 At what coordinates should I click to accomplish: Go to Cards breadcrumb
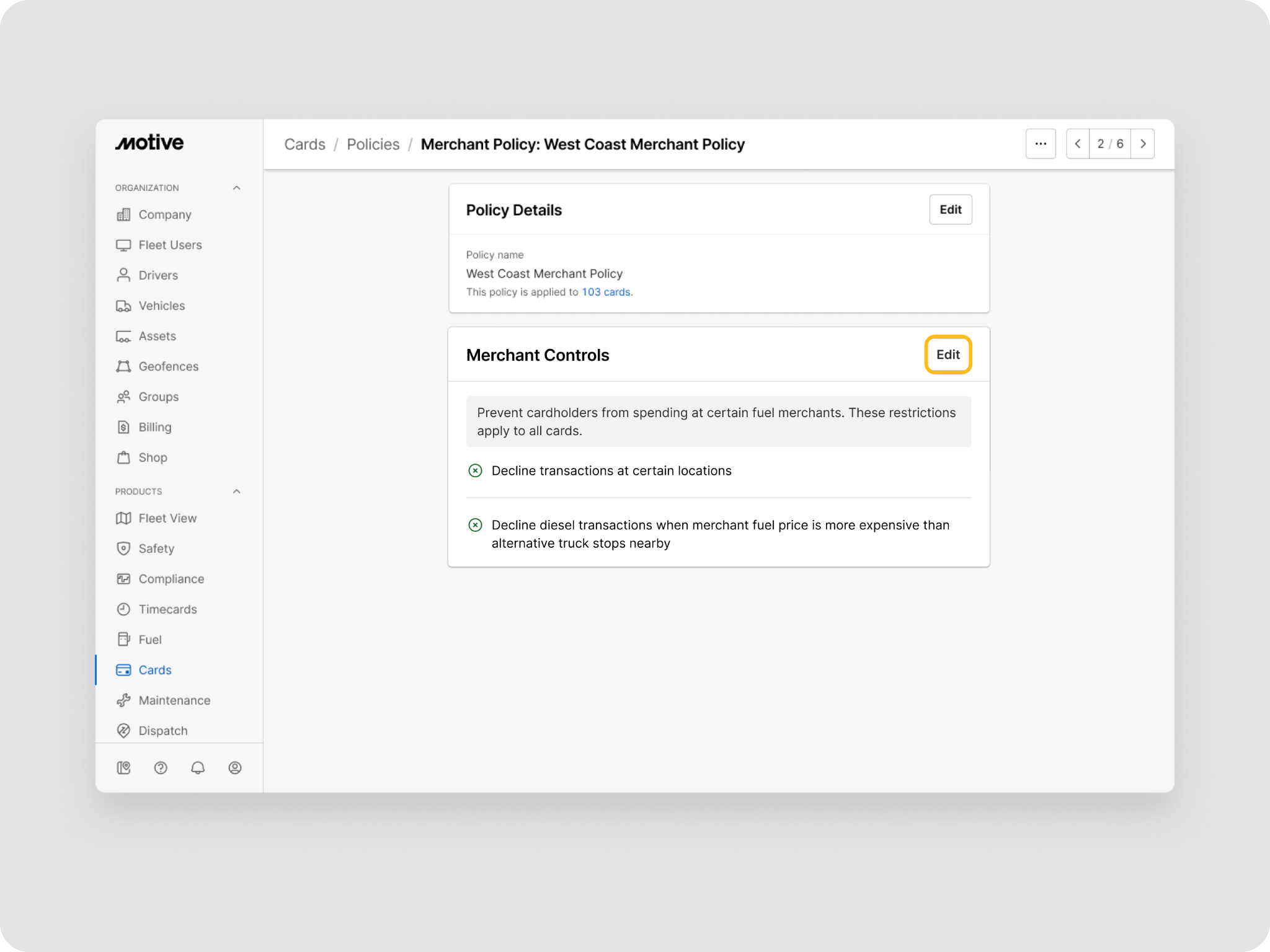(x=305, y=144)
